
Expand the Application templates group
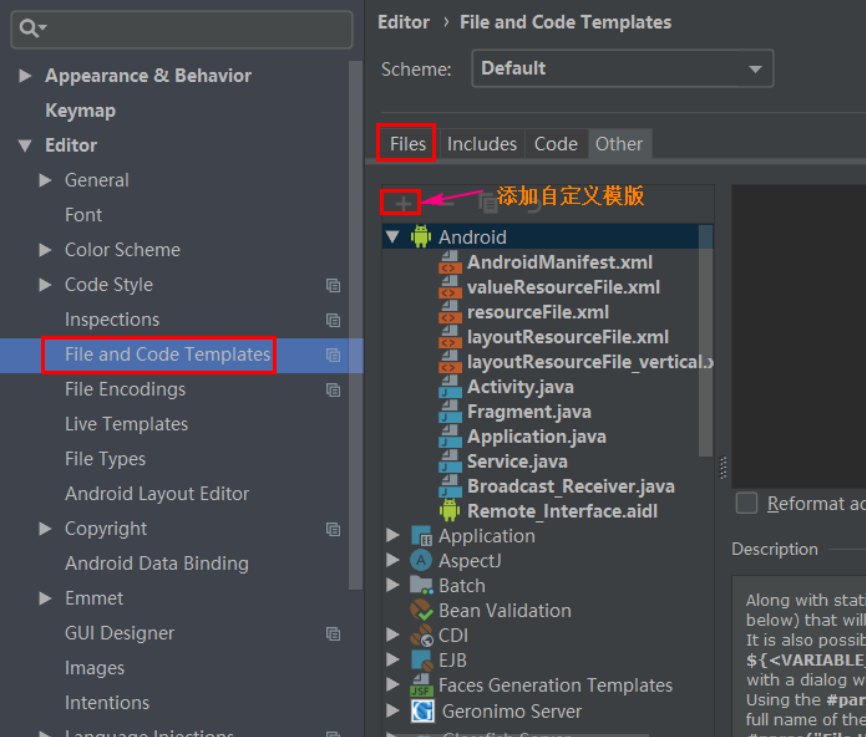[x=393, y=535]
